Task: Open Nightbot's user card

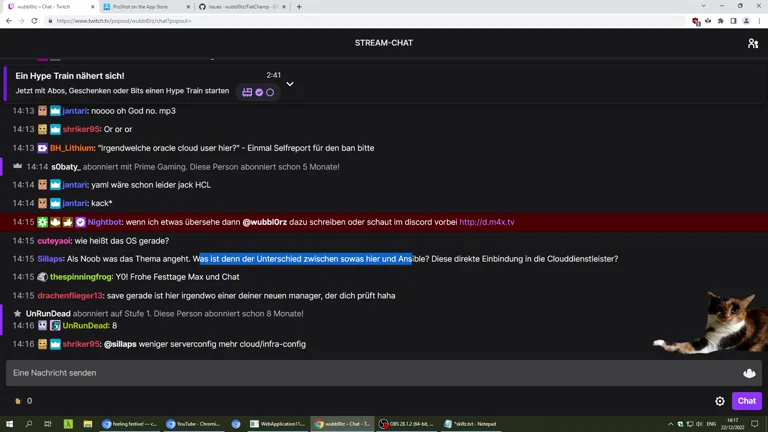Action: tap(104, 222)
